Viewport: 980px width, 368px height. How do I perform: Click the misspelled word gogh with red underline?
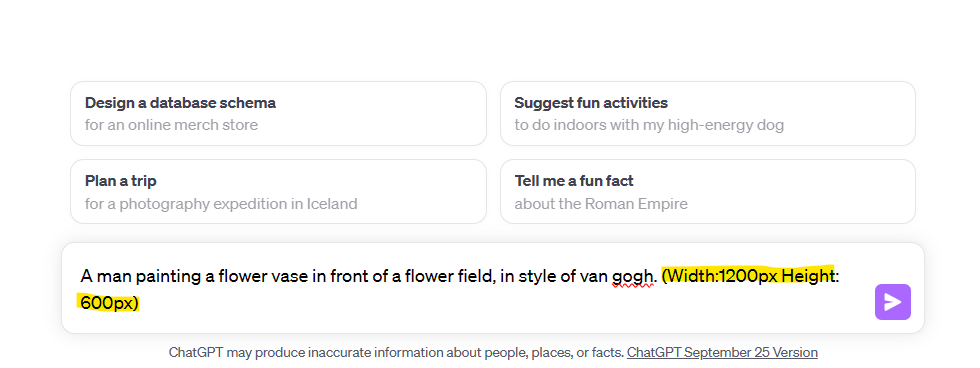(x=632, y=276)
